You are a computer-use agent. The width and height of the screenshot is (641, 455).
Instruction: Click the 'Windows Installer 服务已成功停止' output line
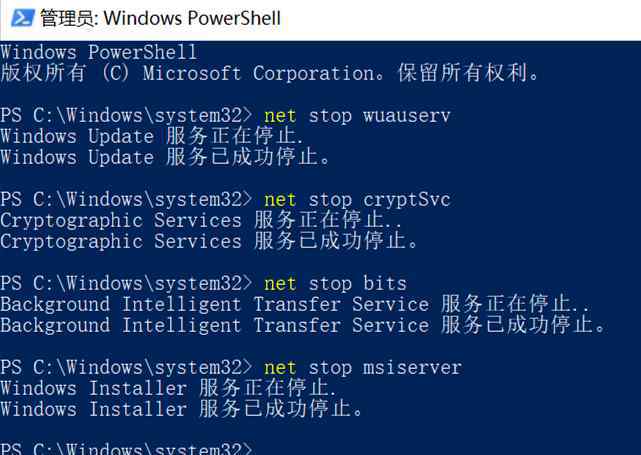(x=181, y=409)
